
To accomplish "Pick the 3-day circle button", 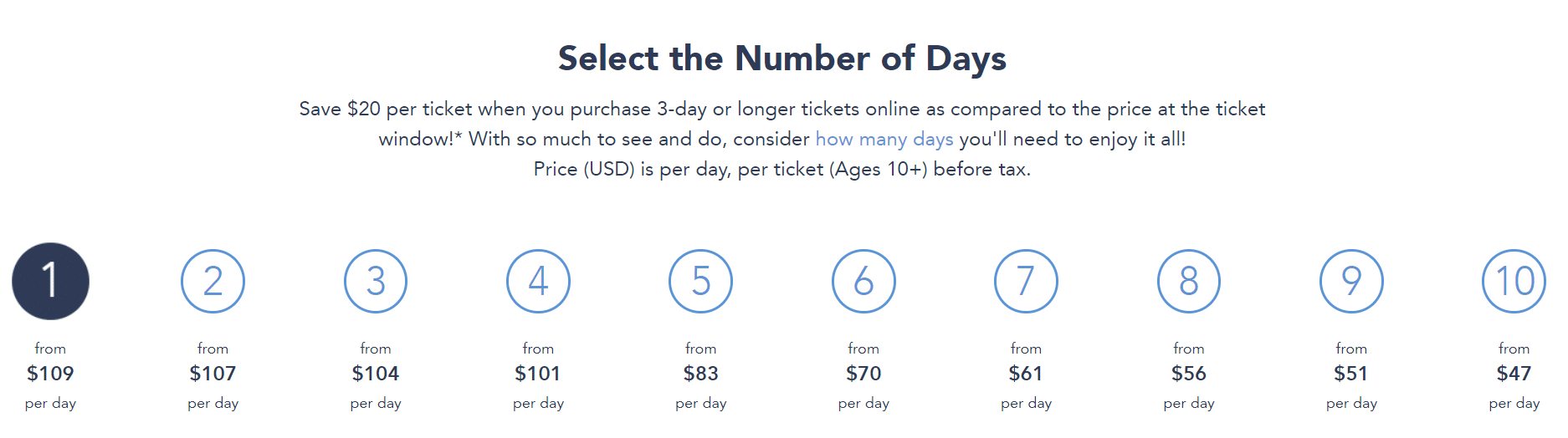I will pos(376,281).
